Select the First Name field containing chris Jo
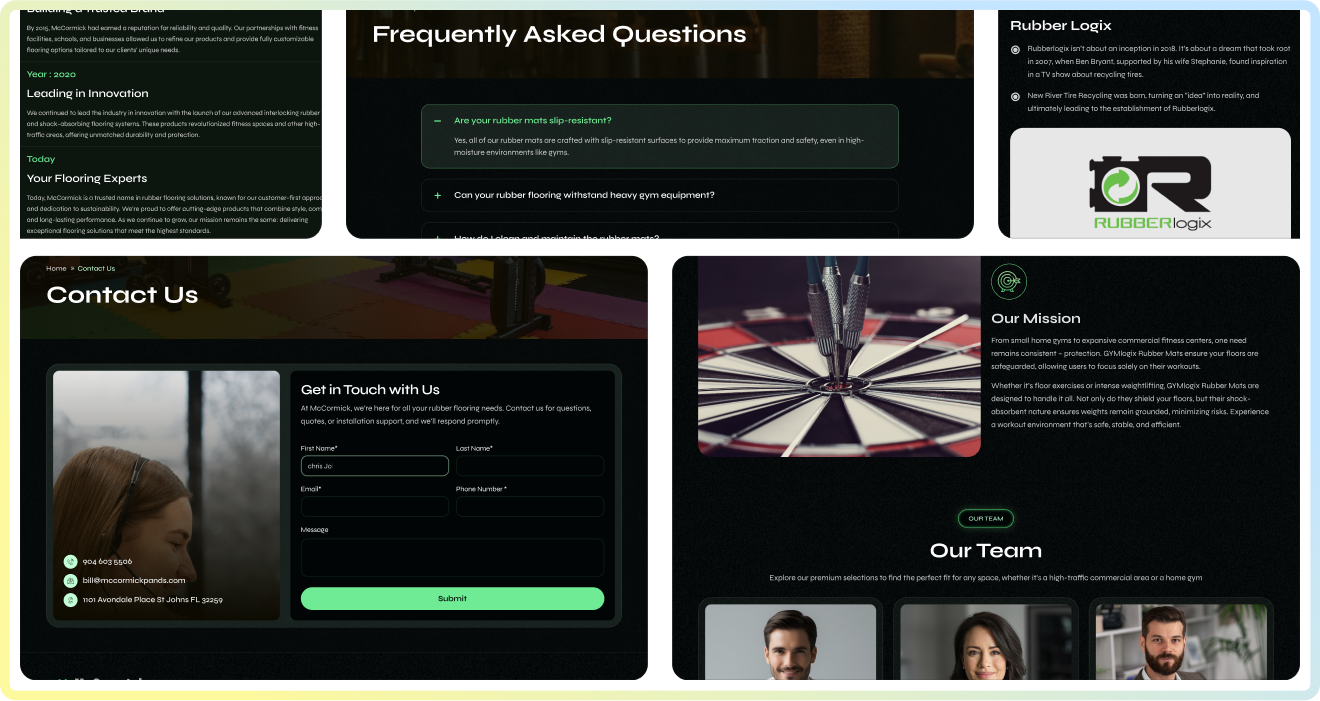This screenshot has height=701, width=1320. [374, 465]
